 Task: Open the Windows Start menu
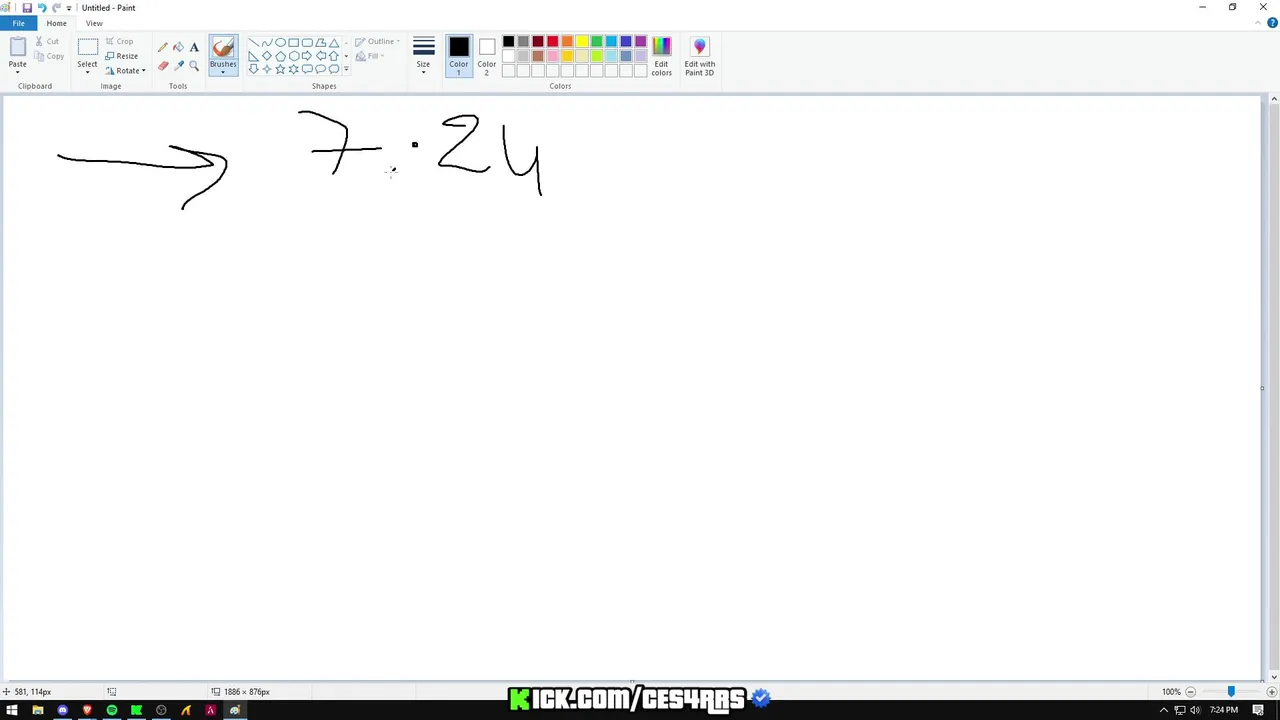(x=12, y=711)
